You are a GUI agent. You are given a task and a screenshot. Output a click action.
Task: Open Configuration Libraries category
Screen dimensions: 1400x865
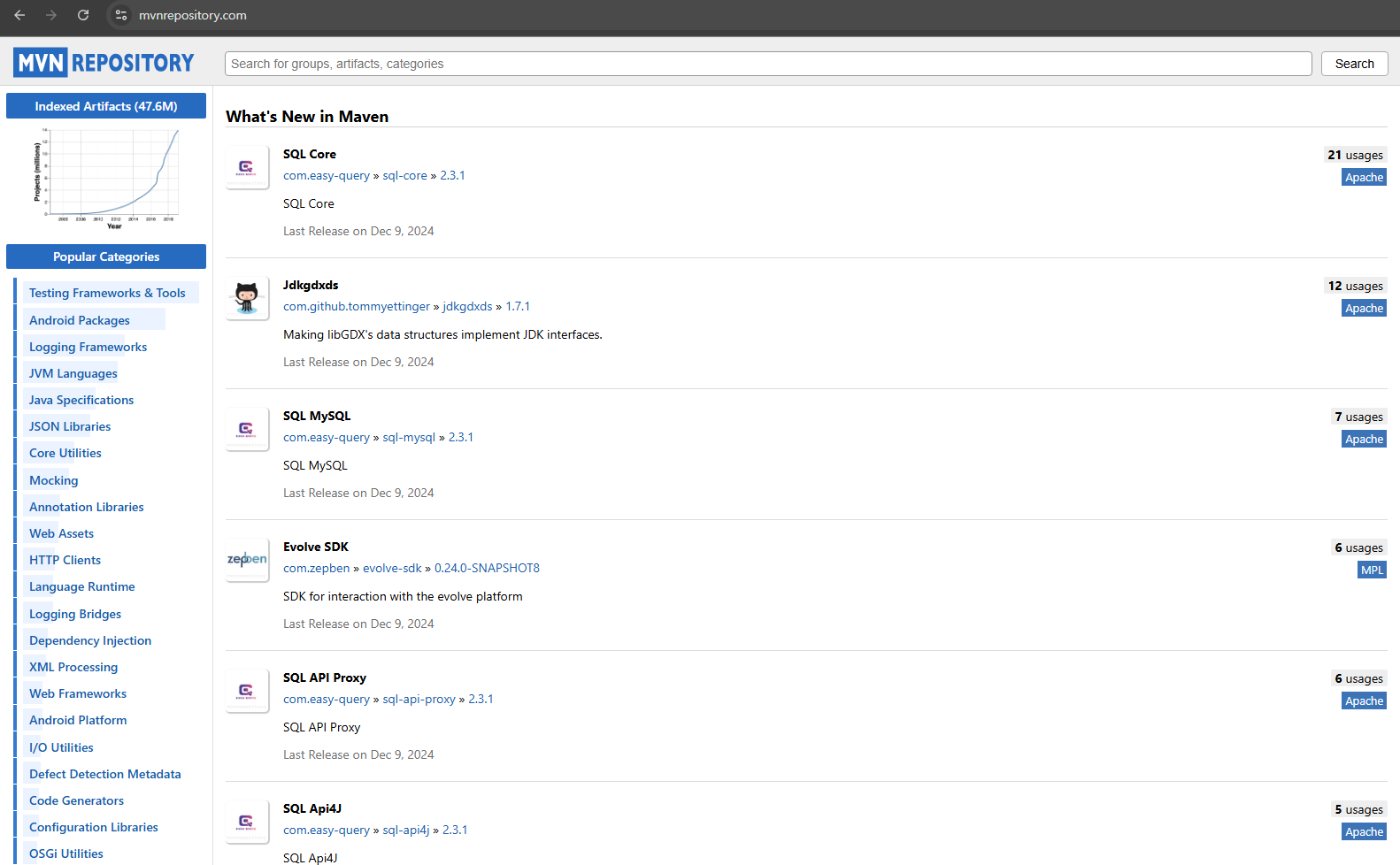coord(94,827)
